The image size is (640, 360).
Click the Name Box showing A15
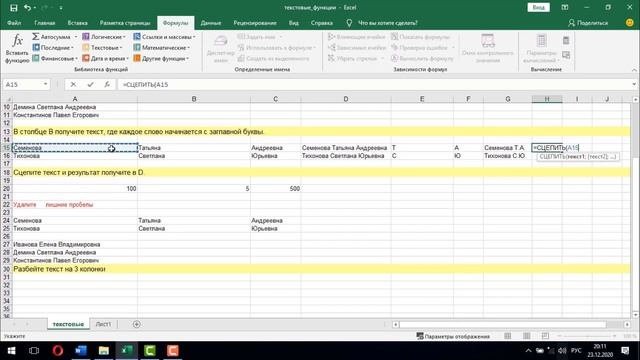coord(22,84)
